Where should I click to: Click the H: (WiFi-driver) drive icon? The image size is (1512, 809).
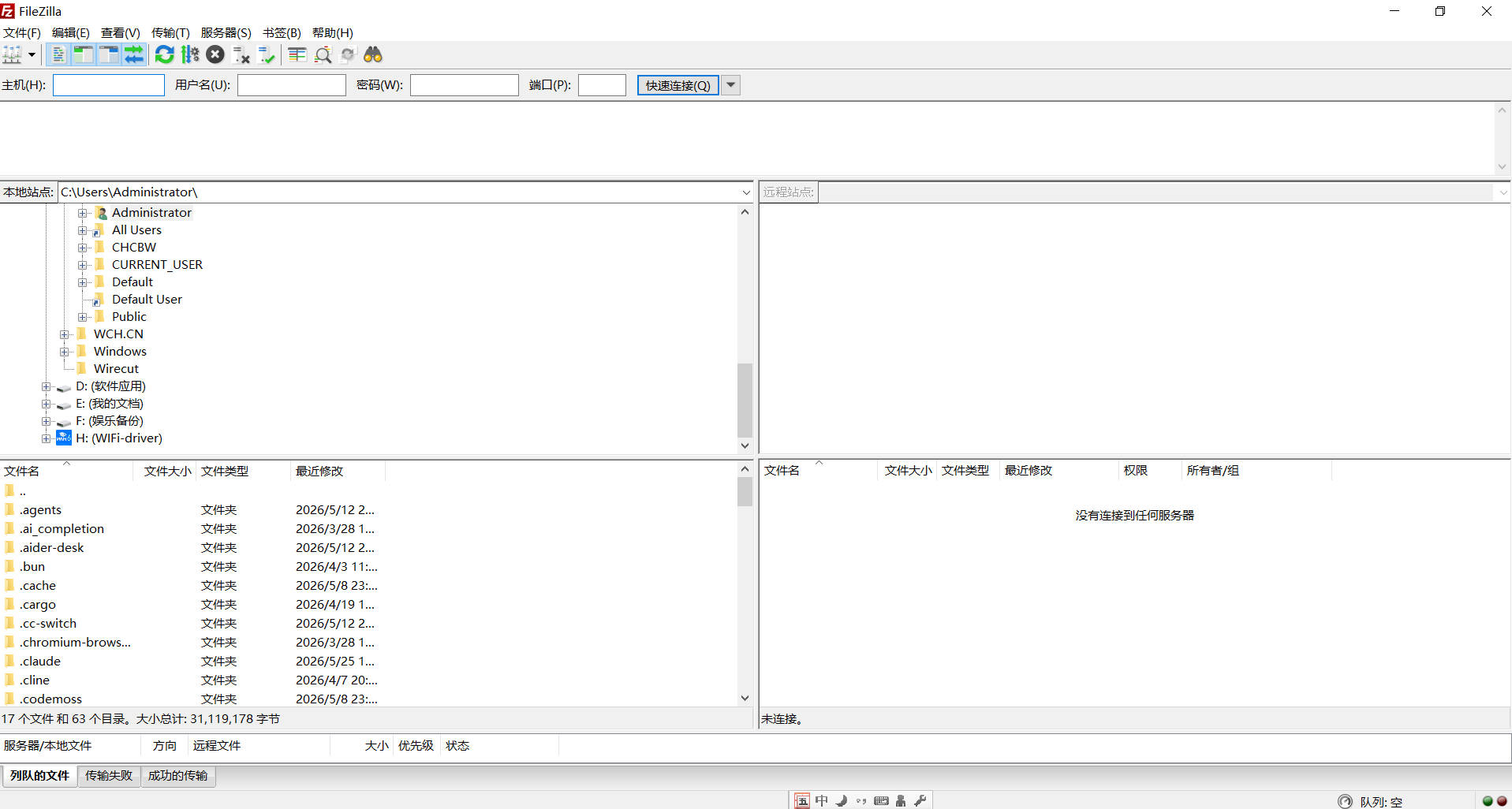(64, 438)
